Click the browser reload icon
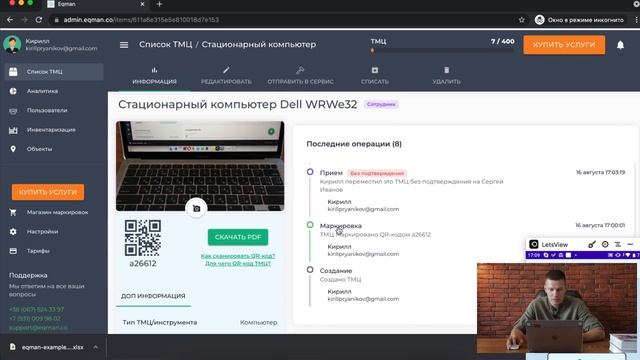This screenshot has width=640, height=360. 39,20
